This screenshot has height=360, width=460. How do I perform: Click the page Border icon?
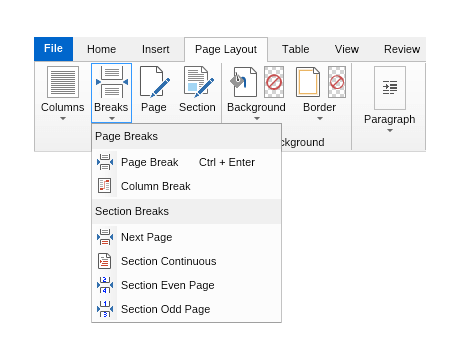[x=308, y=82]
